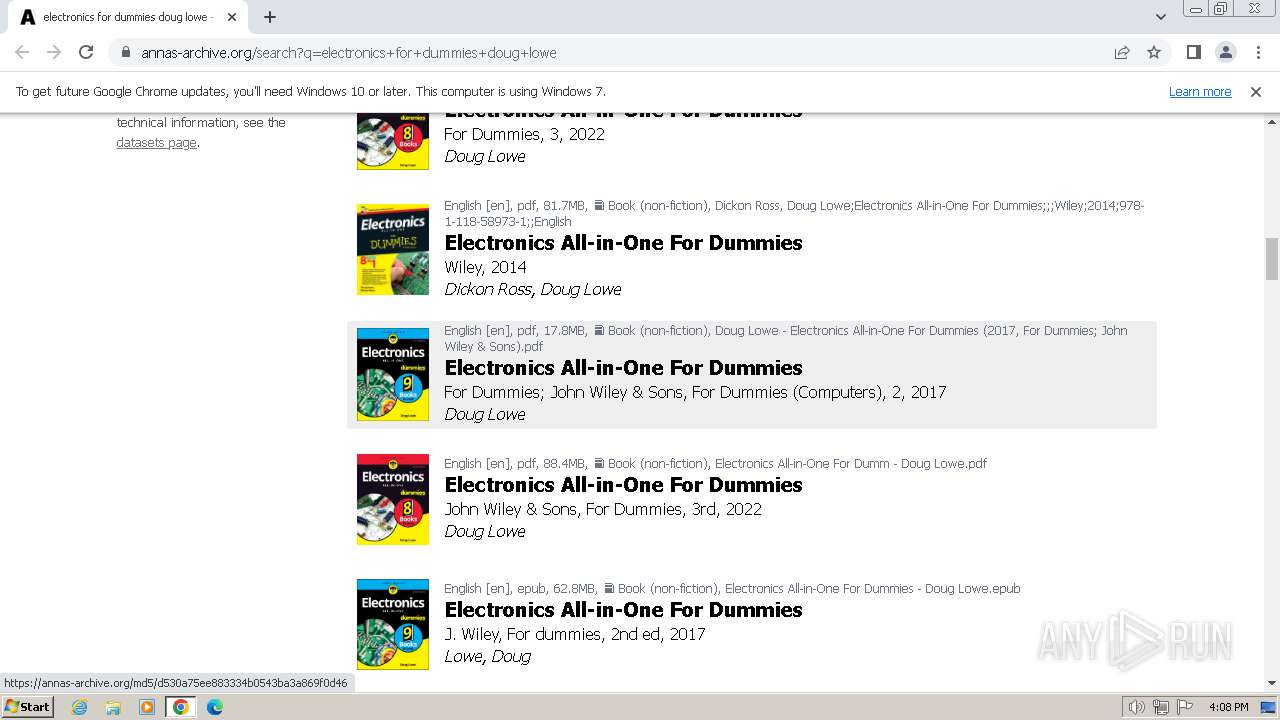Open the File Explorer taskbar icon
1280x720 pixels.
coord(113,707)
